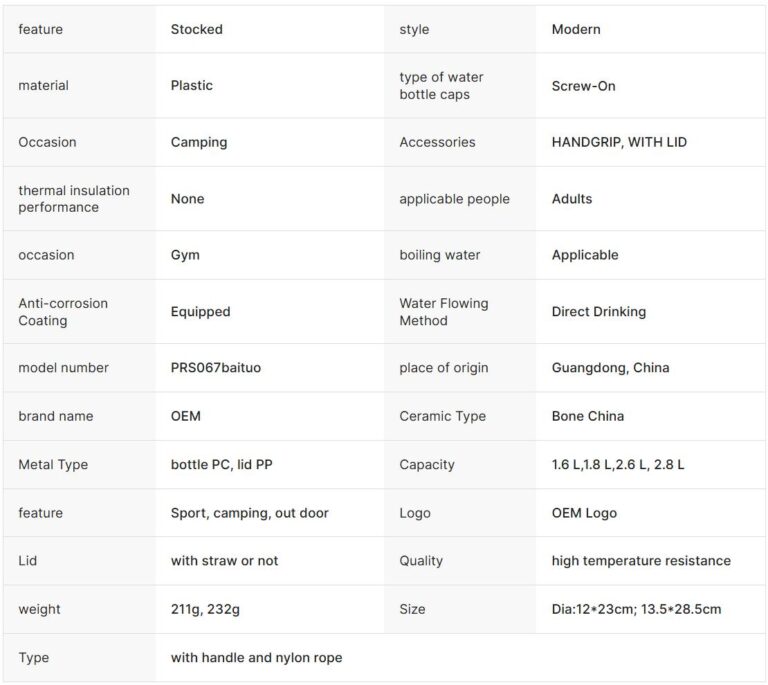Select the 'Bone China' ceramic type value

point(588,416)
